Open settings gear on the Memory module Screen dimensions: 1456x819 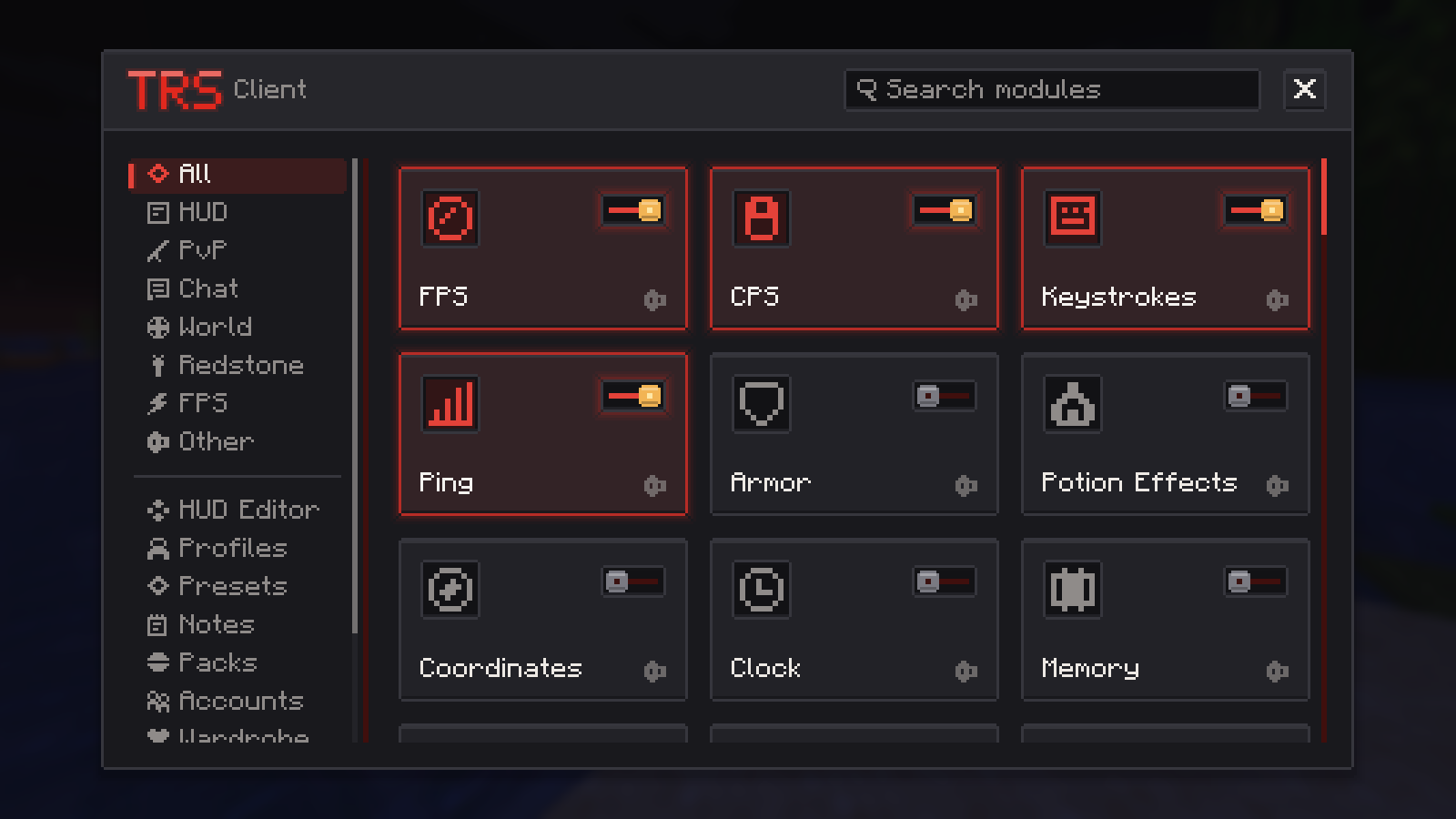(x=1278, y=671)
